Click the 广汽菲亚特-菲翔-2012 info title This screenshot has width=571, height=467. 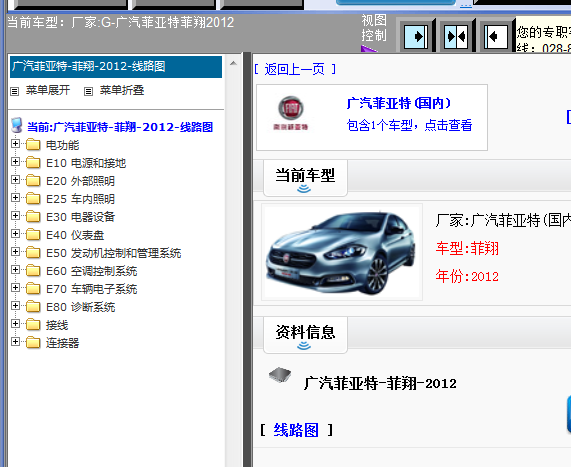coord(380,383)
